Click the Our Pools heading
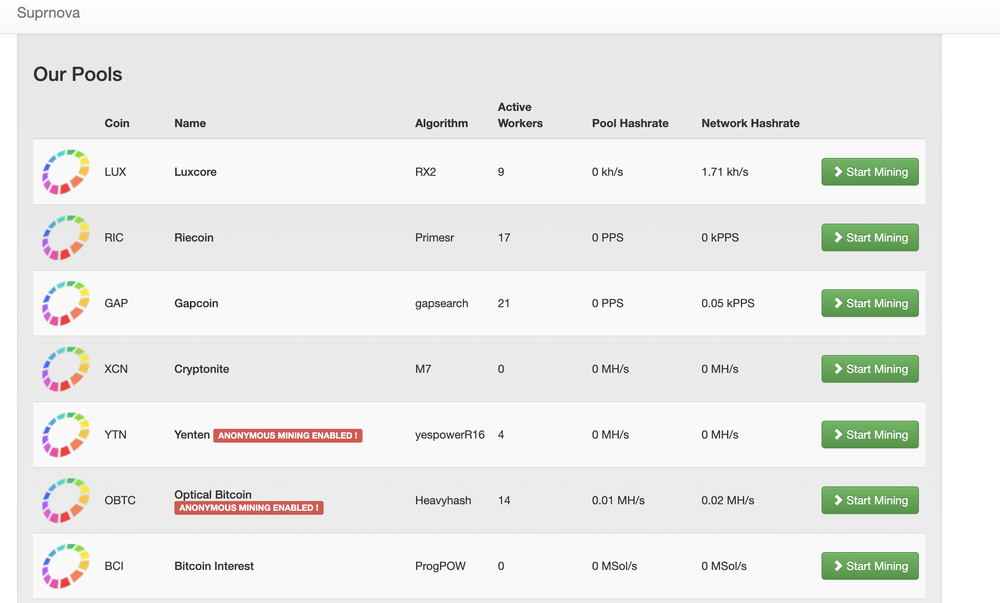 click(x=78, y=74)
